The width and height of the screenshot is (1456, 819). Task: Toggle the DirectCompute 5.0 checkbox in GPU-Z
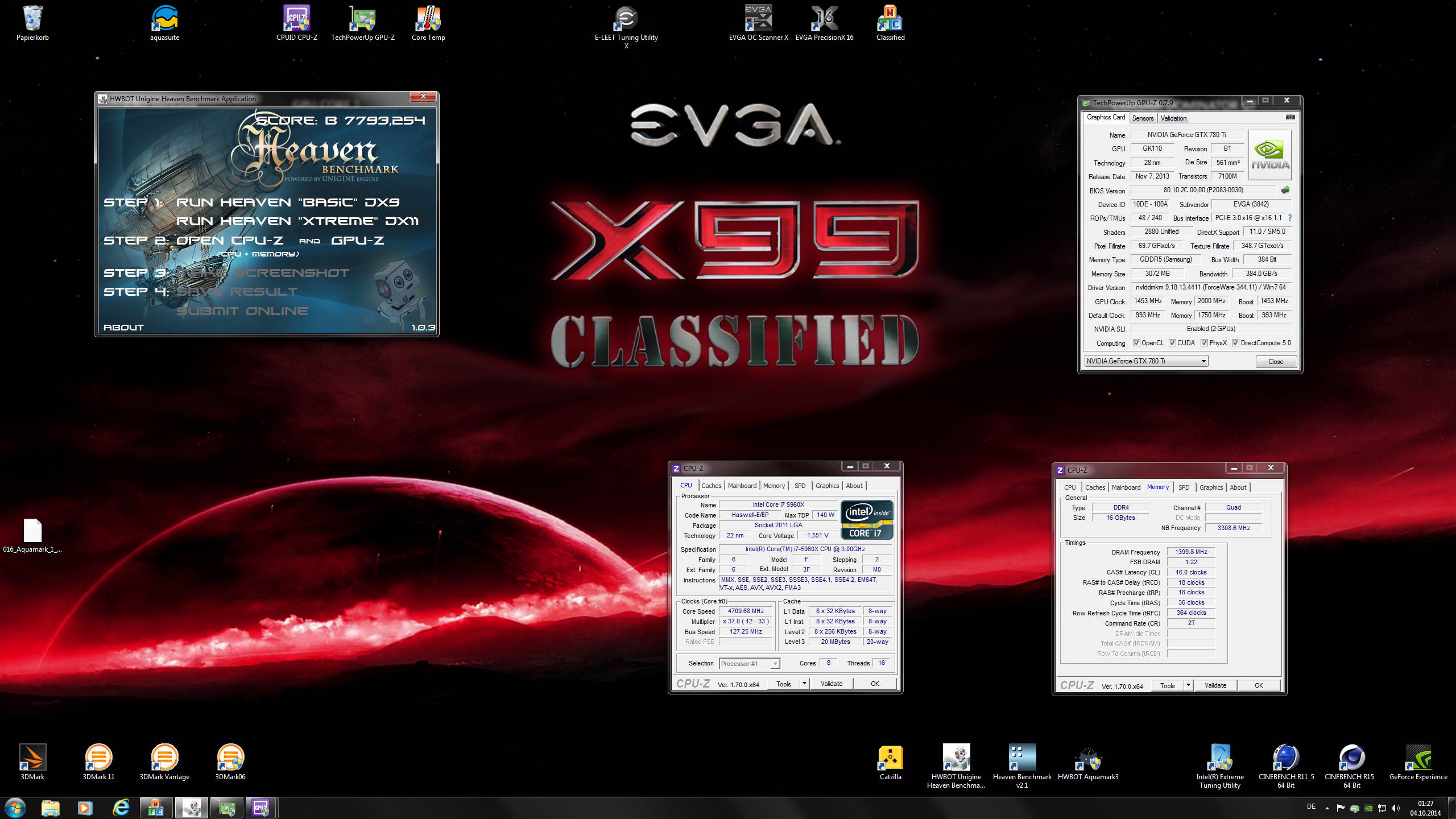coord(1235,343)
